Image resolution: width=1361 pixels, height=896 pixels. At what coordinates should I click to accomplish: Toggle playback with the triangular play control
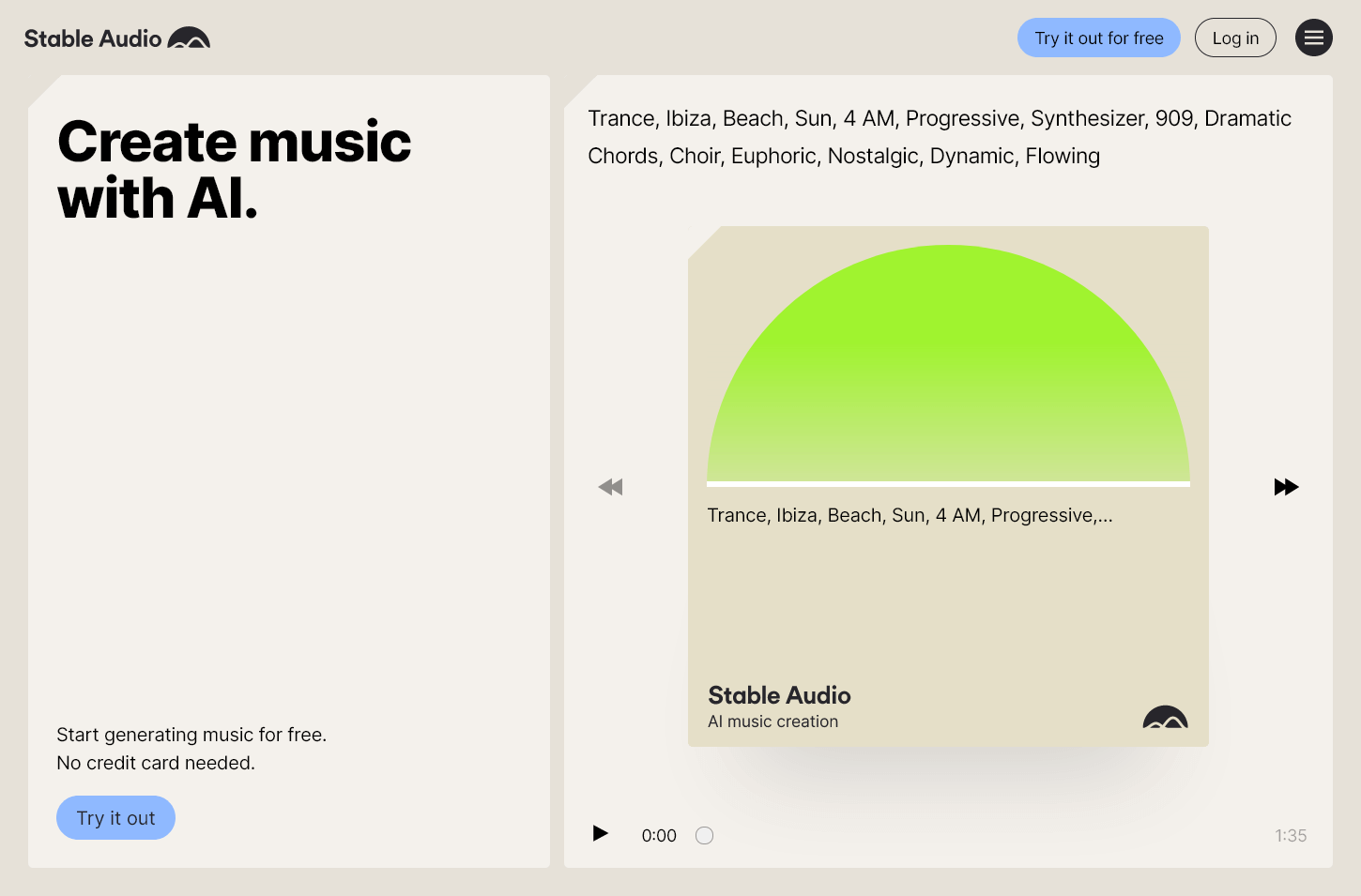(x=600, y=833)
